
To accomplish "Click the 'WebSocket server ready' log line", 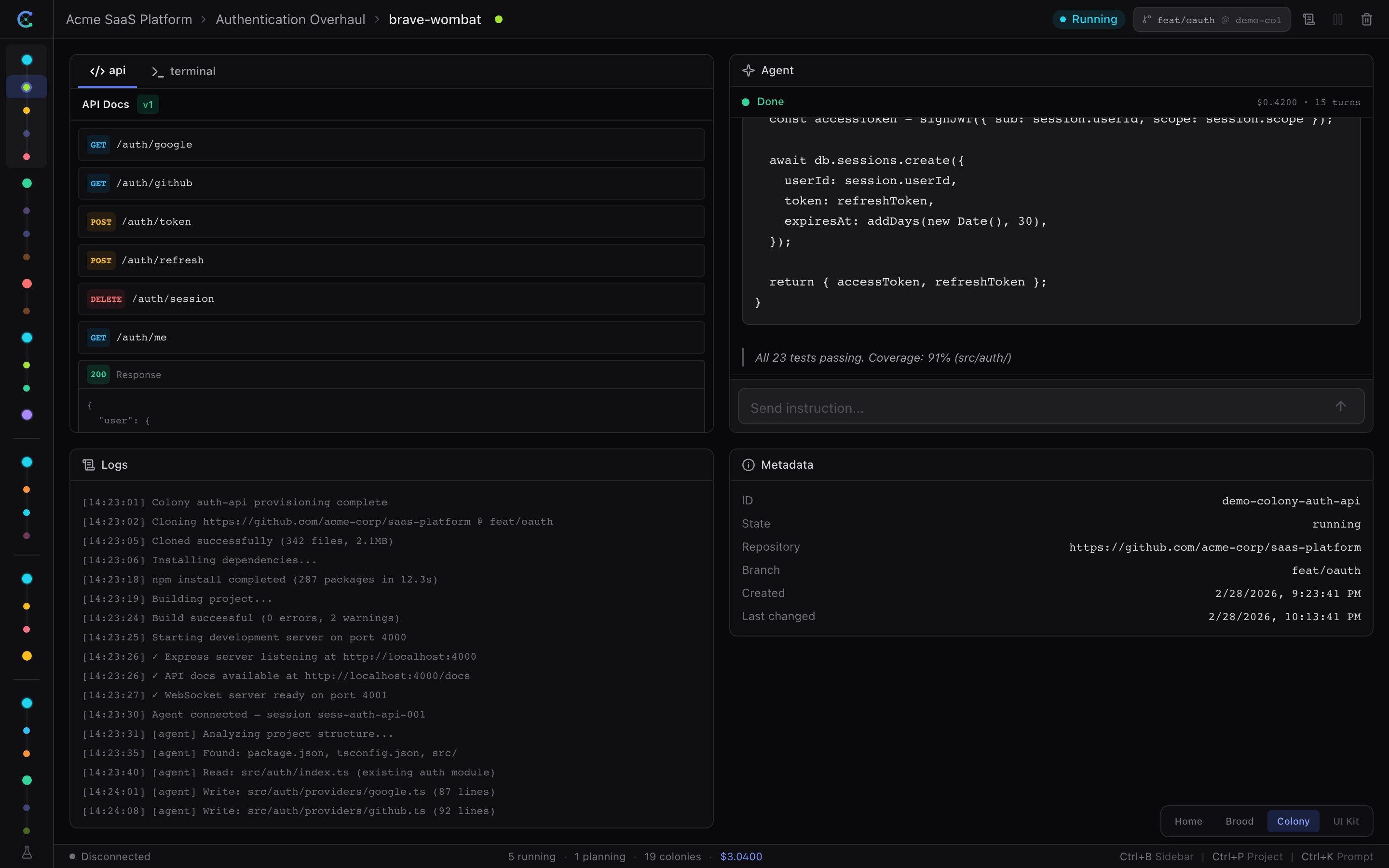I will [x=235, y=695].
